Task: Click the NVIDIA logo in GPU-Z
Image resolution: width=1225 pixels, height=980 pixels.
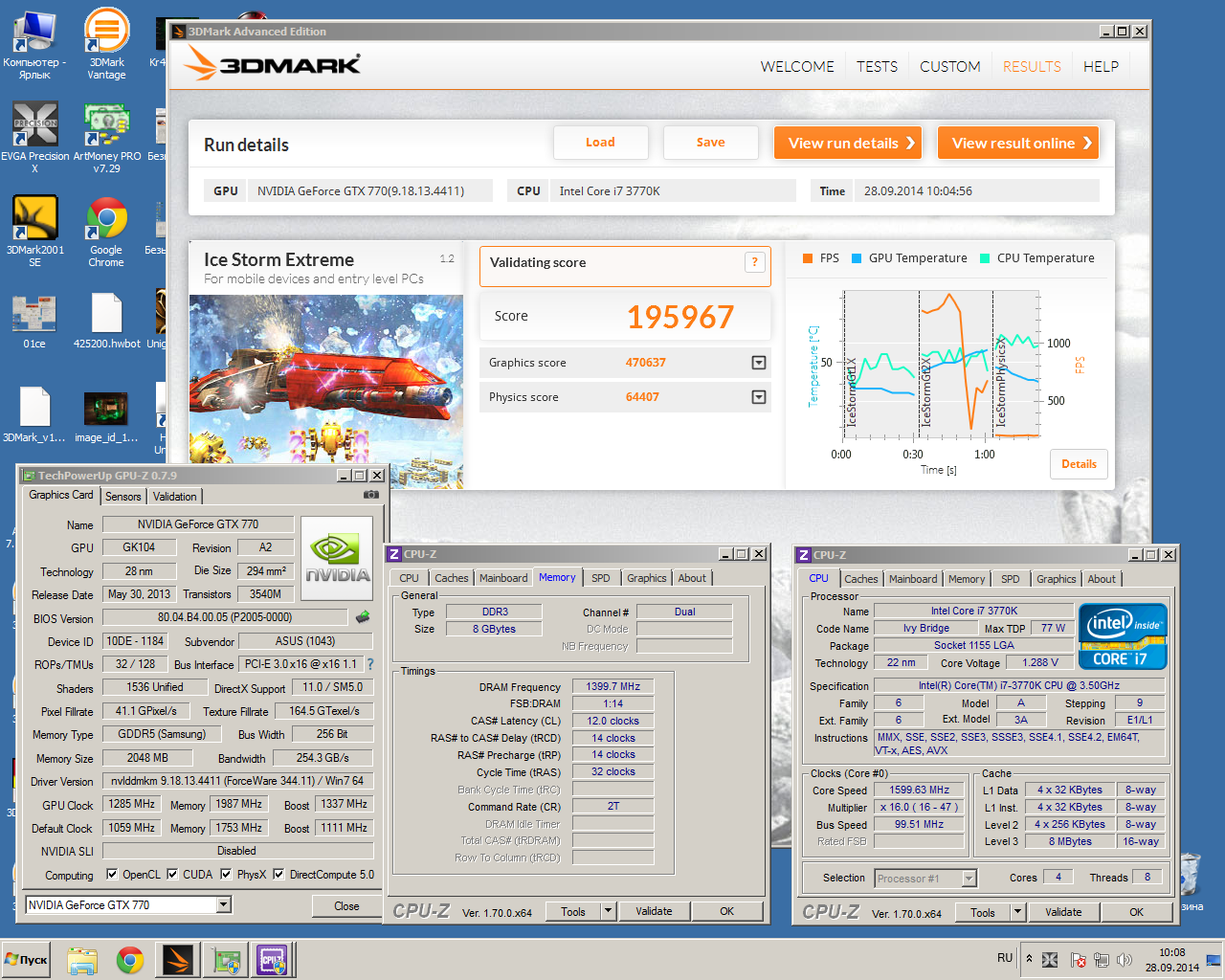Action: (337, 559)
